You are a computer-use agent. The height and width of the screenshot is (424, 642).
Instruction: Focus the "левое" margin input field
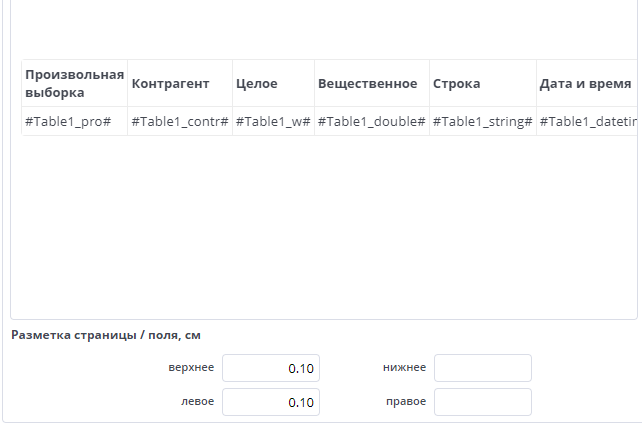[x=270, y=402]
